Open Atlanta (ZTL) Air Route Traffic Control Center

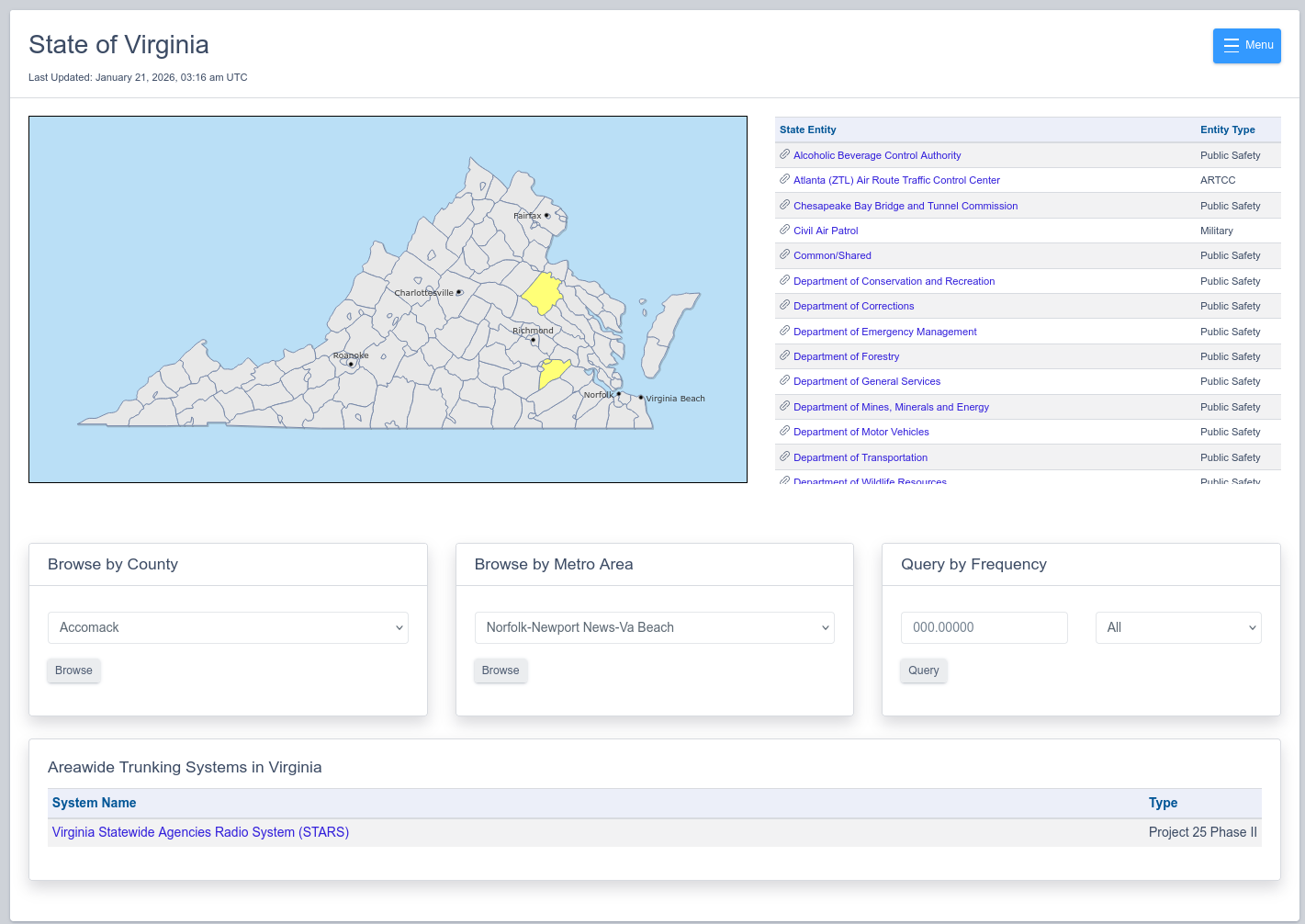tap(896, 180)
